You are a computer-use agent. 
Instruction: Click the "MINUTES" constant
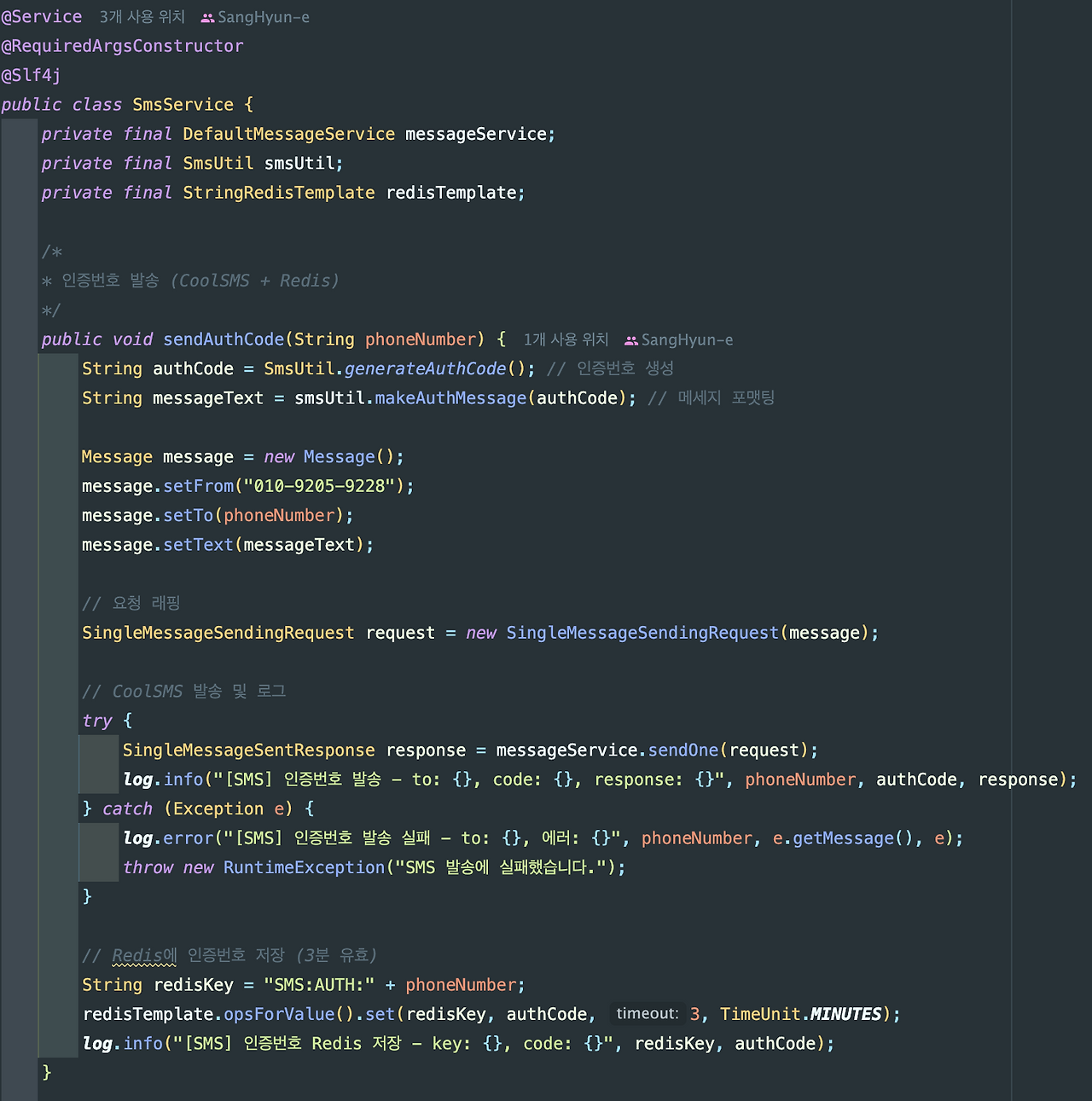[845, 1014]
